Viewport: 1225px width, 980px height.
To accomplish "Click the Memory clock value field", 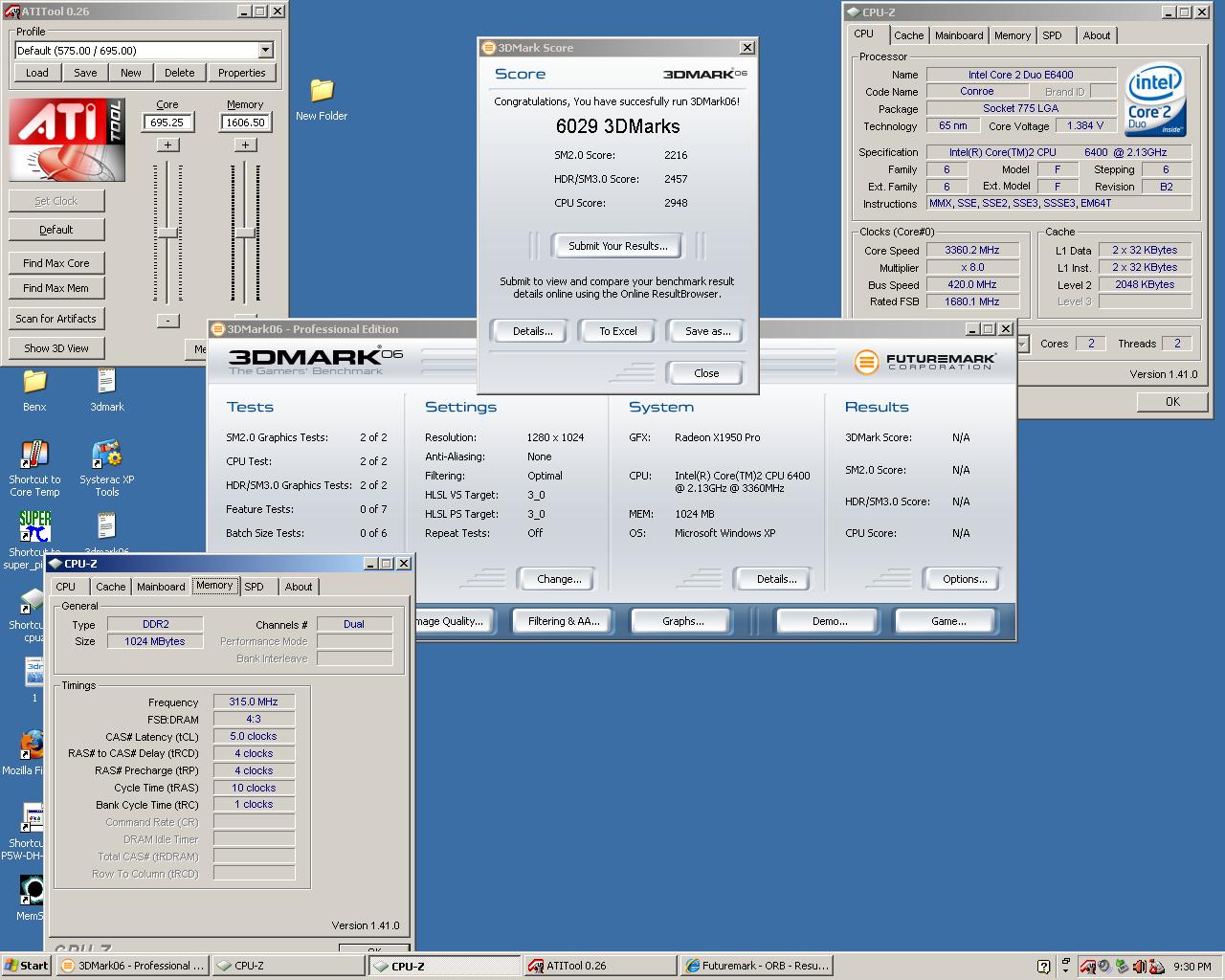I will 245,122.
